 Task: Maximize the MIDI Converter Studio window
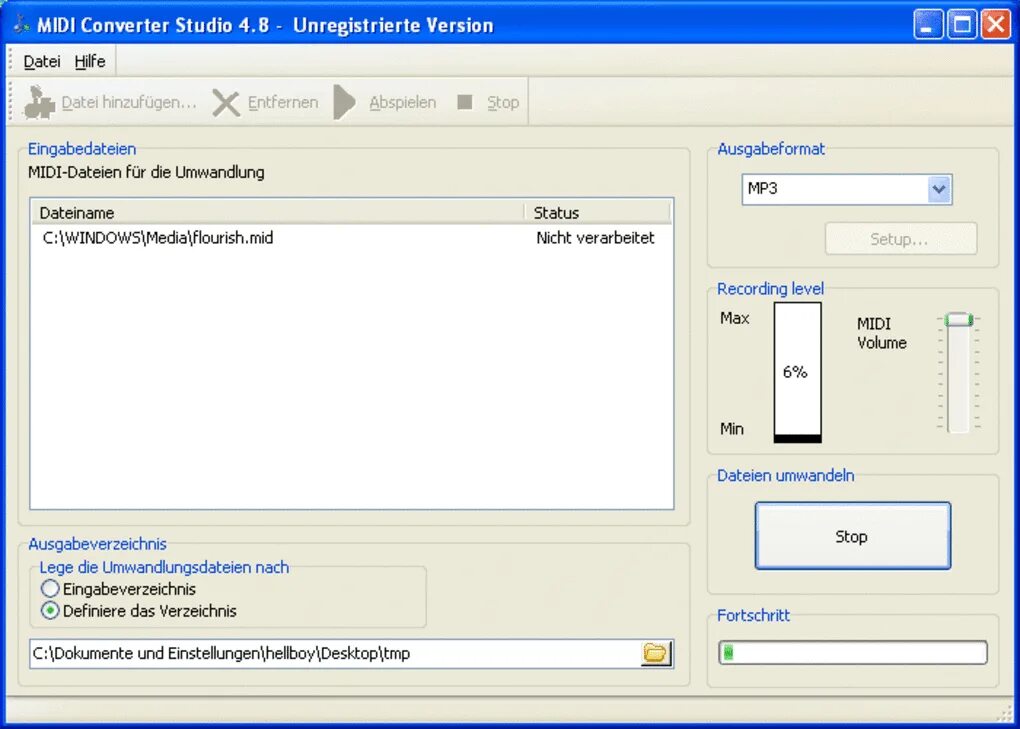[961, 25]
